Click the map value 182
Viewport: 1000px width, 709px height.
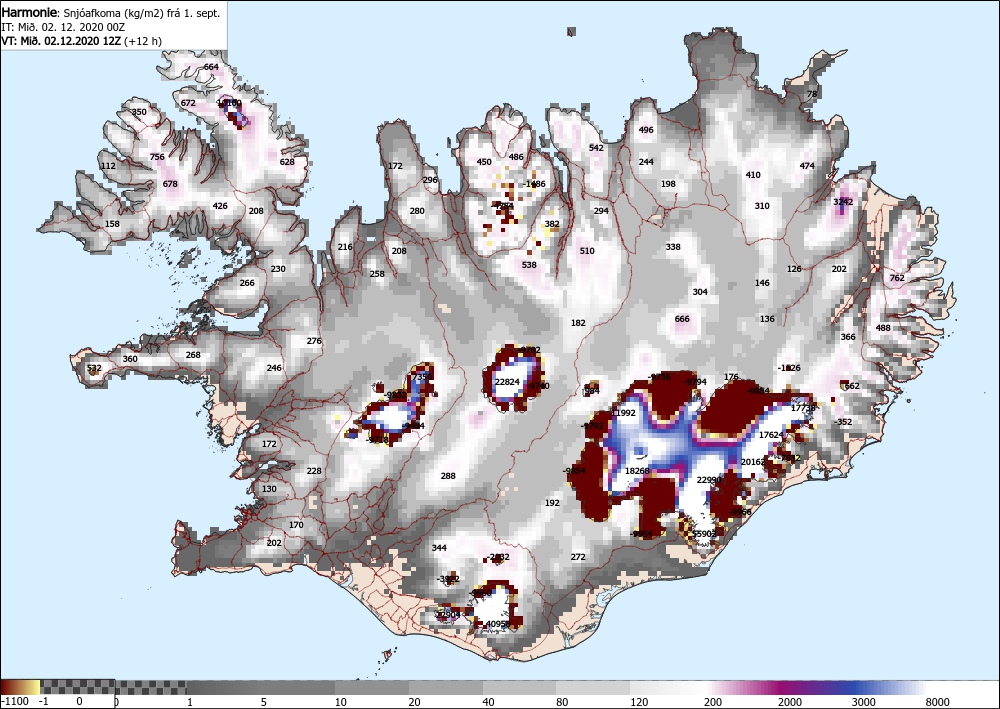(578, 323)
